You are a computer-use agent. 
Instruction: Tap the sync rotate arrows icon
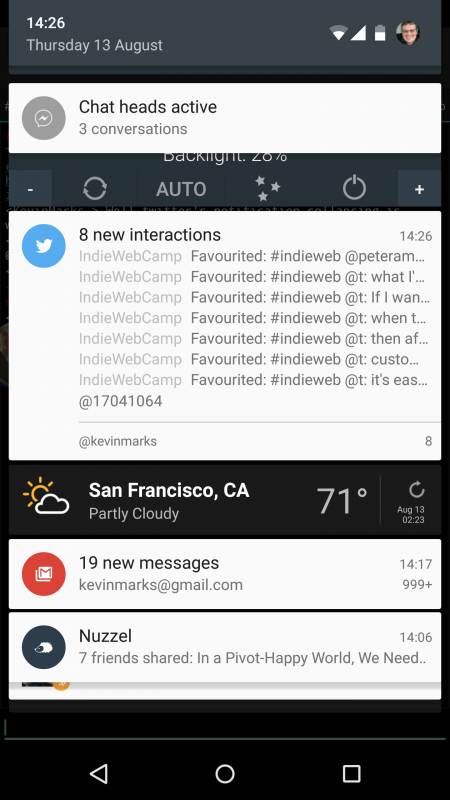pyautogui.click(x=95, y=189)
